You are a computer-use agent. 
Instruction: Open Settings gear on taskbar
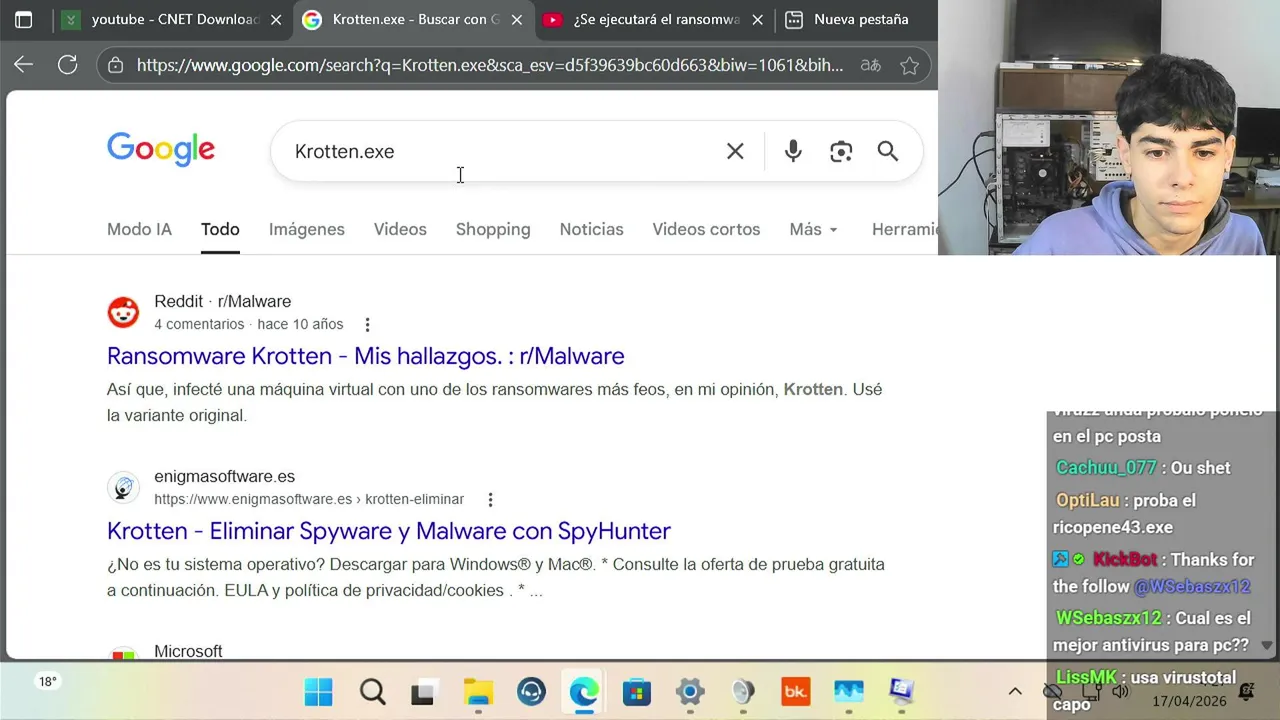coord(690,691)
